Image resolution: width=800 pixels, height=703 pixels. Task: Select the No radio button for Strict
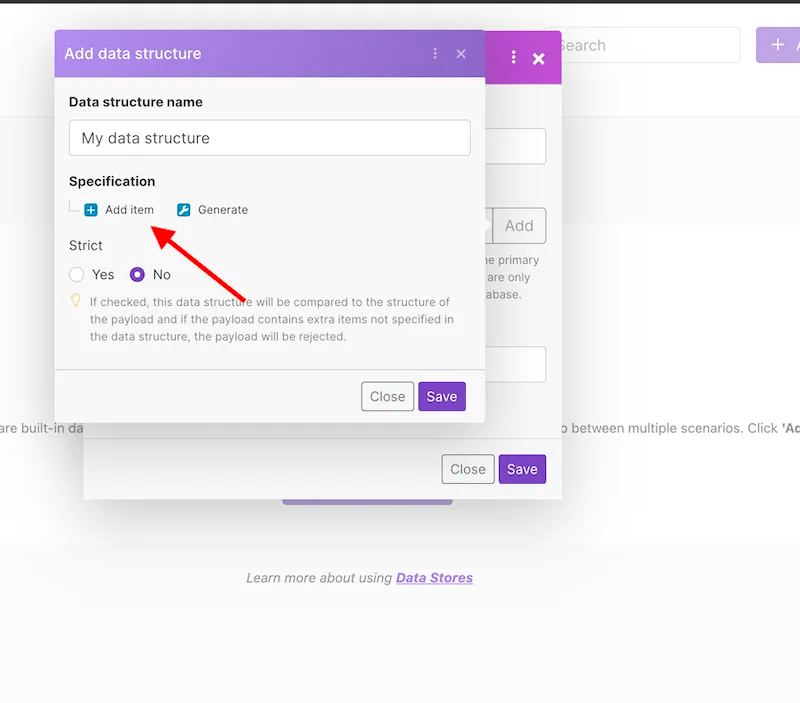pyautogui.click(x=138, y=275)
